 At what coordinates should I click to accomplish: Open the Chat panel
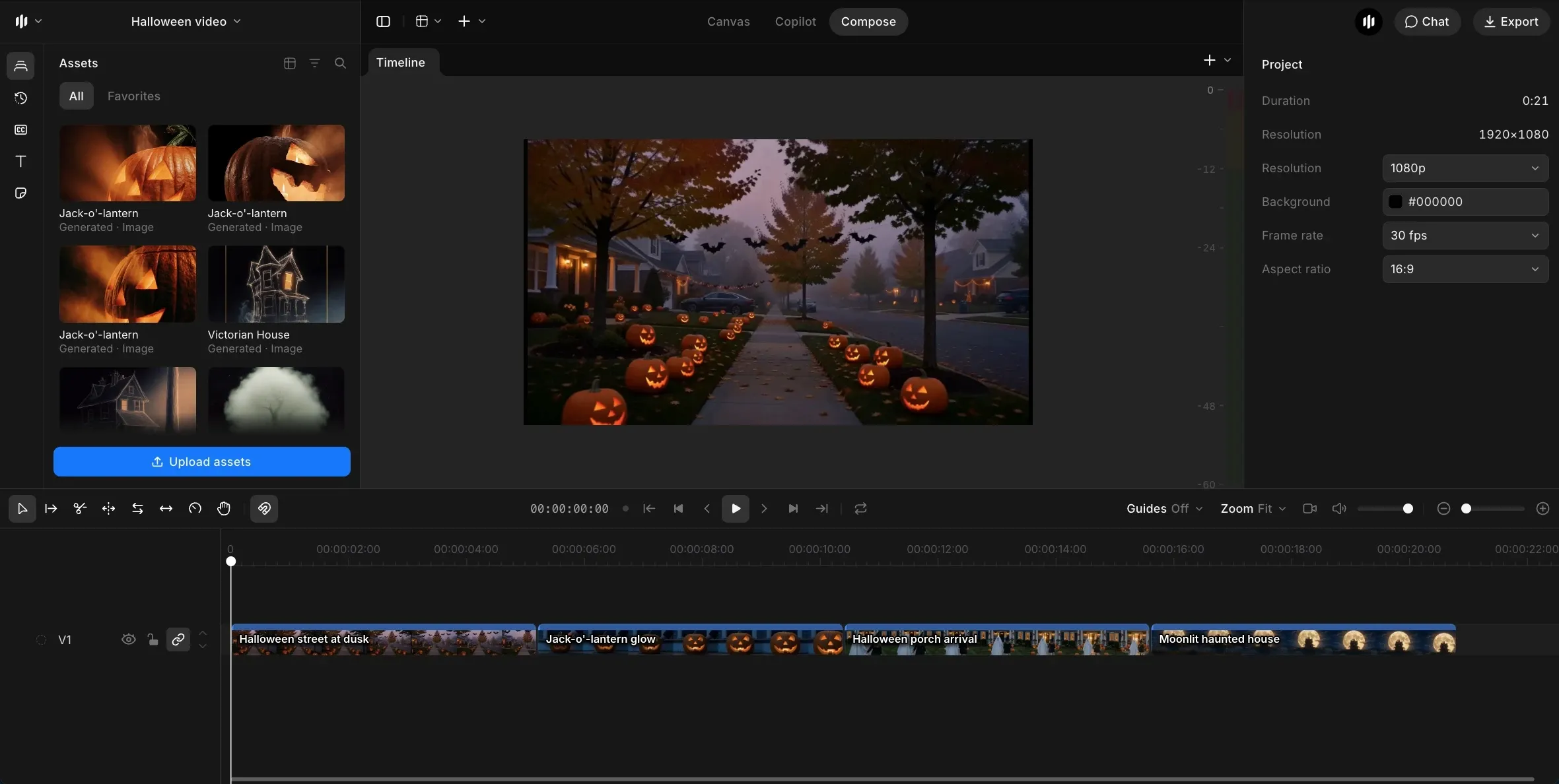[1427, 22]
